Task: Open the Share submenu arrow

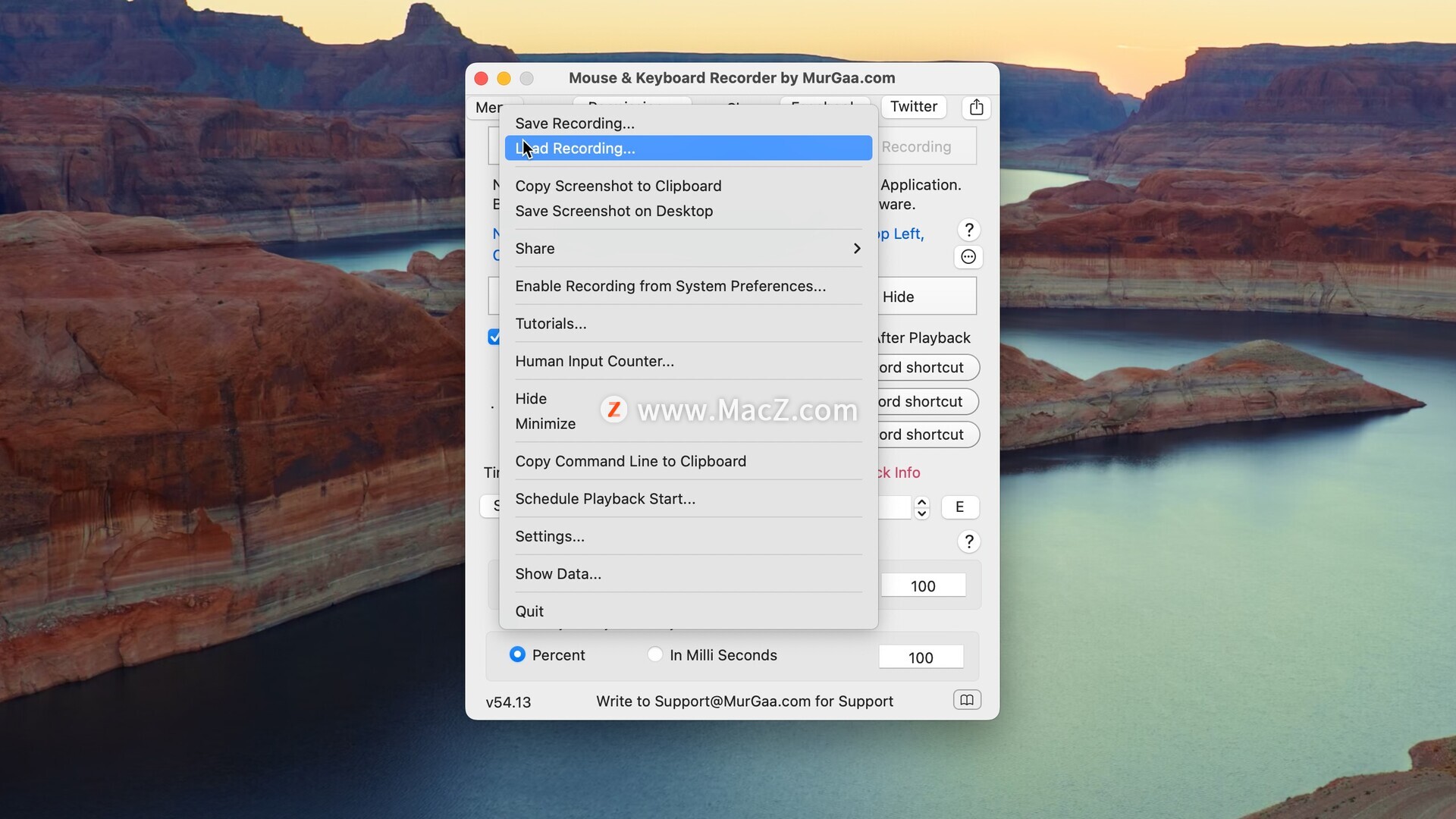Action: 857,249
